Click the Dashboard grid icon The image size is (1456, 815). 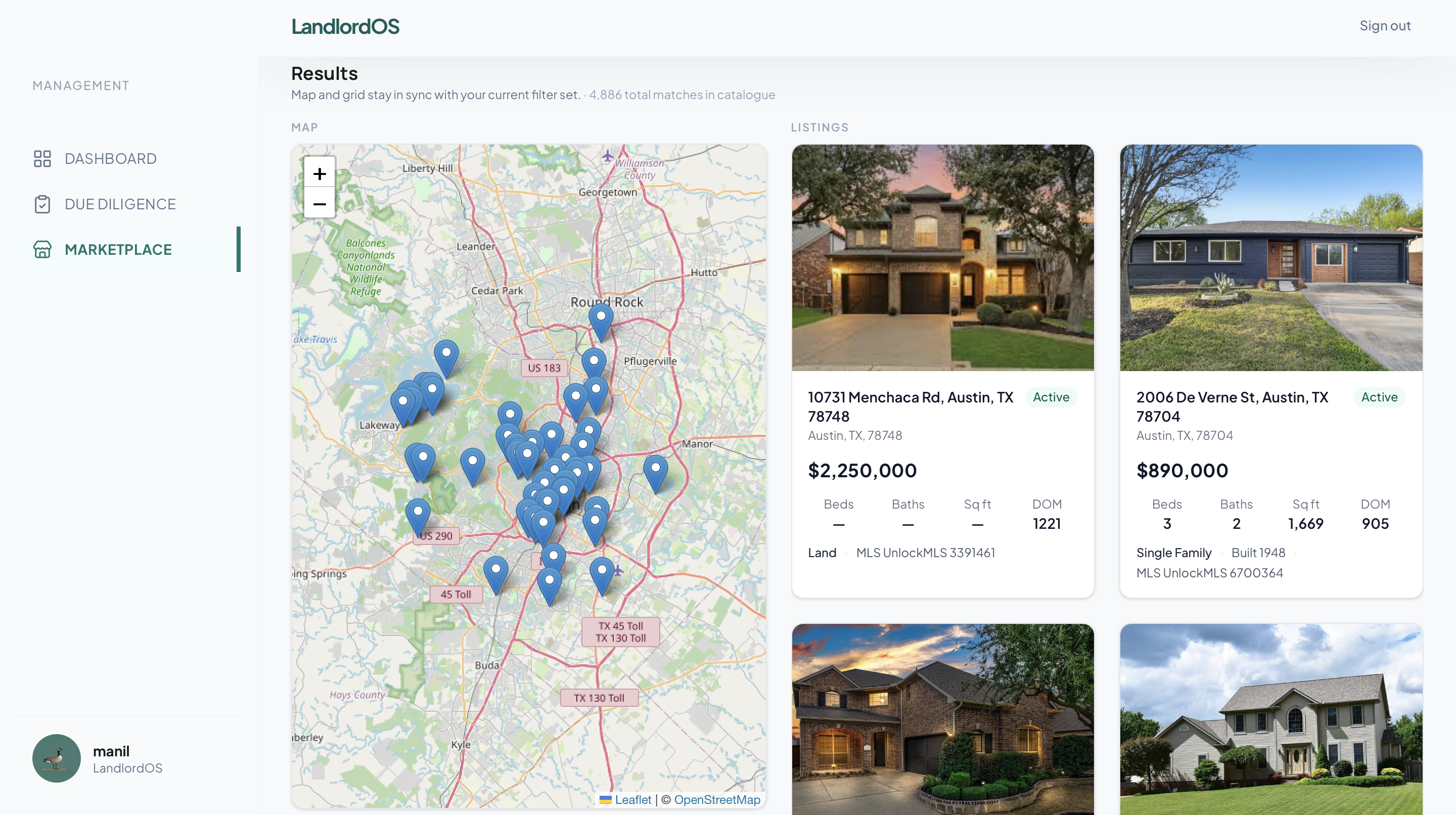[x=42, y=159]
